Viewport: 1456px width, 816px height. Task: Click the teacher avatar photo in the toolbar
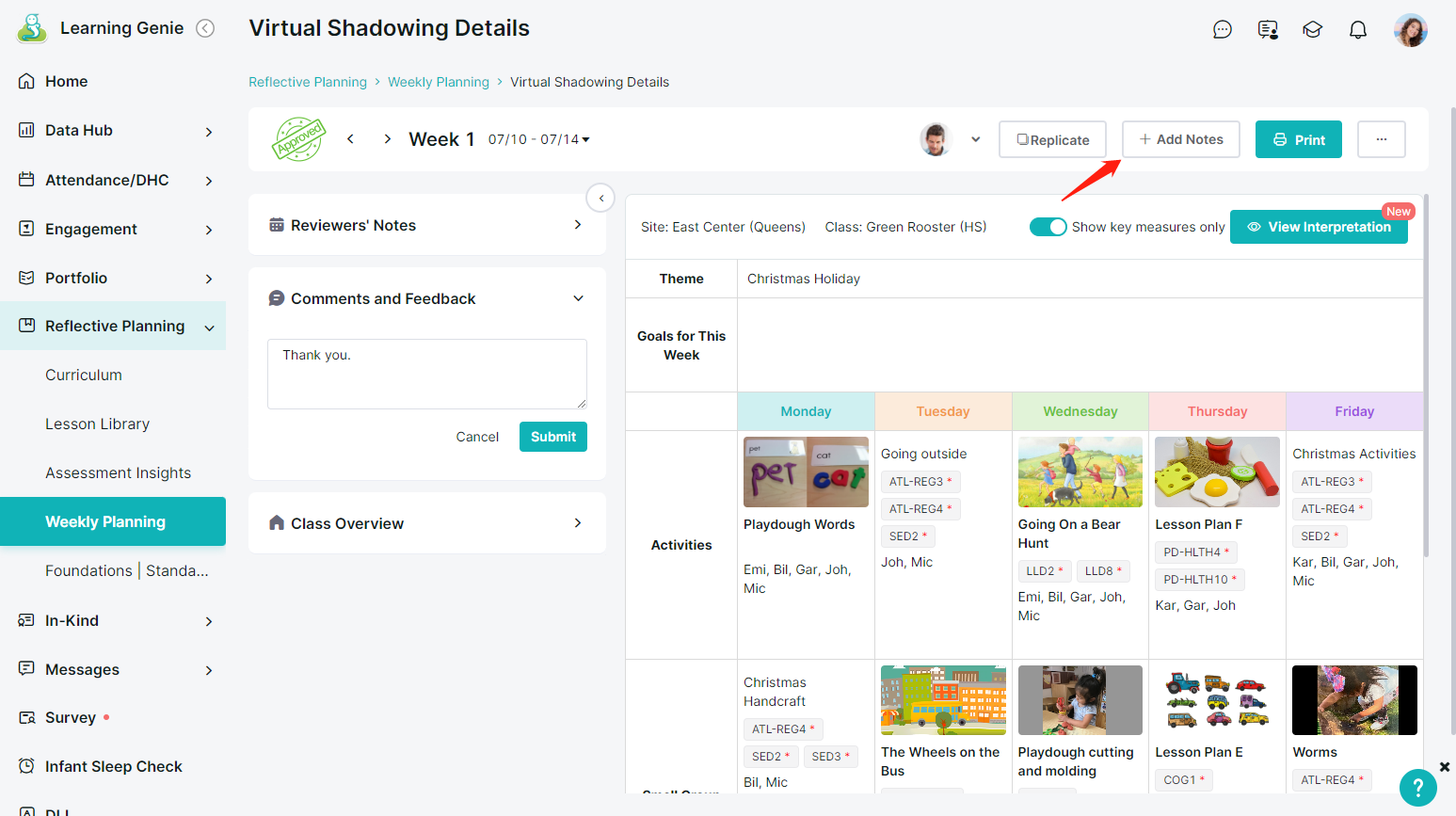click(x=936, y=139)
